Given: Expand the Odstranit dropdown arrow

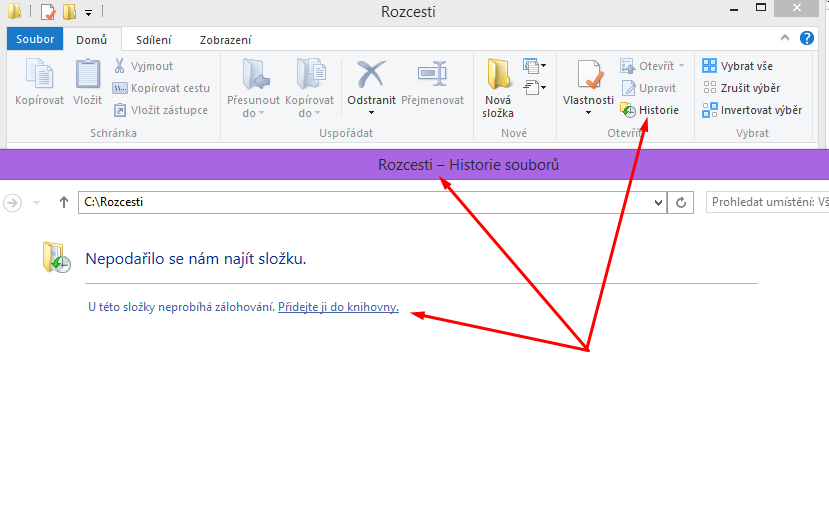Looking at the screenshot, I should click(x=371, y=113).
